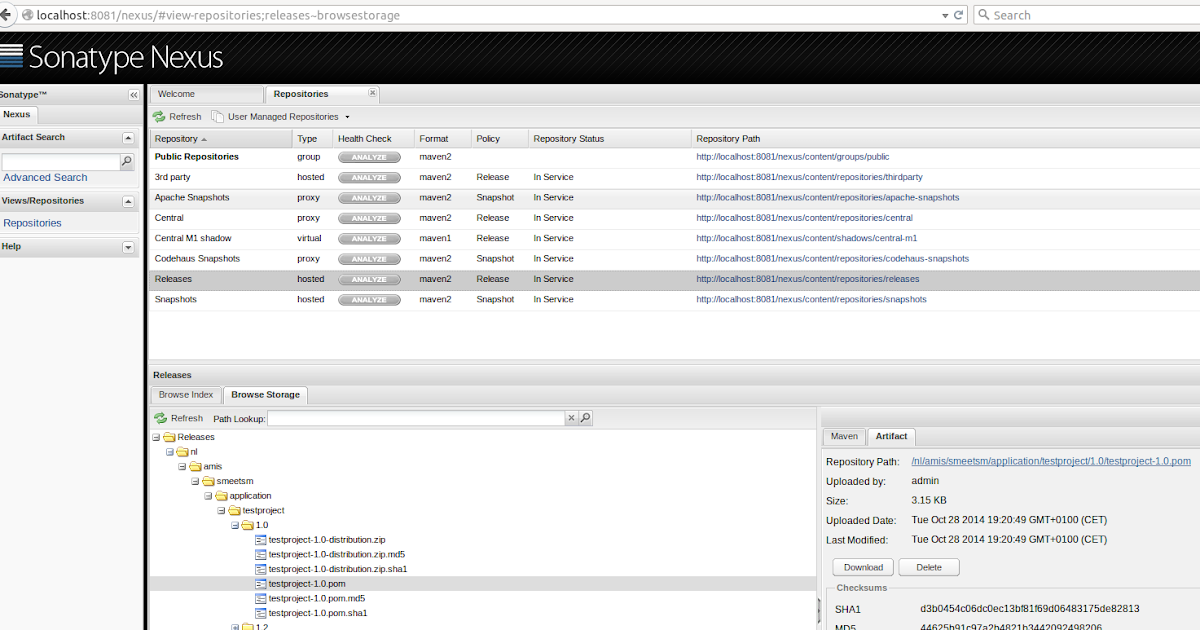The height and width of the screenshot is (630, 1200).
Task: Collapse the smeetsm folder node
Action: tap(196, 481)
